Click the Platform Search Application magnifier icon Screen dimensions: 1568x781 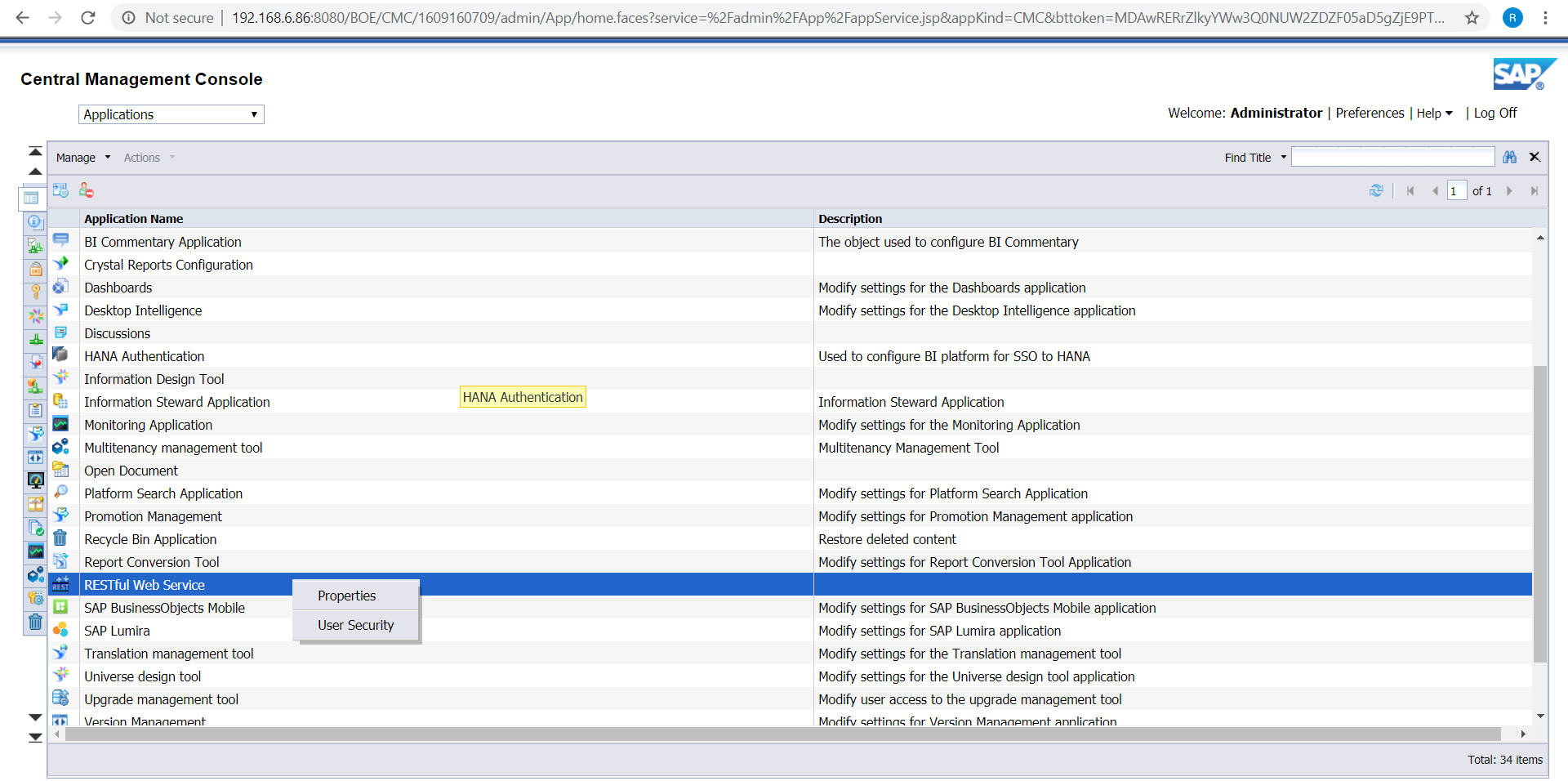tap(60, 493)
